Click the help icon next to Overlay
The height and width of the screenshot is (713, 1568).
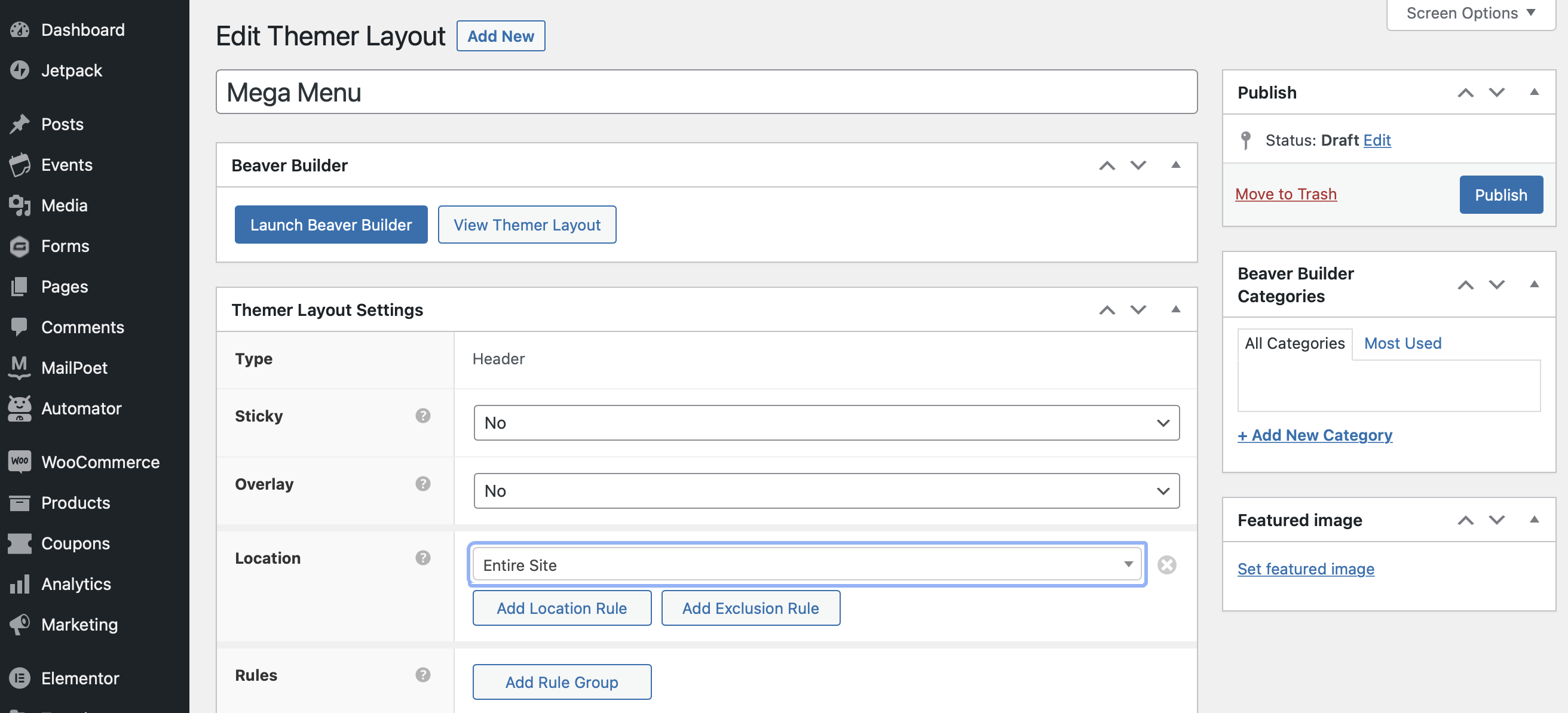click(422, 484)
